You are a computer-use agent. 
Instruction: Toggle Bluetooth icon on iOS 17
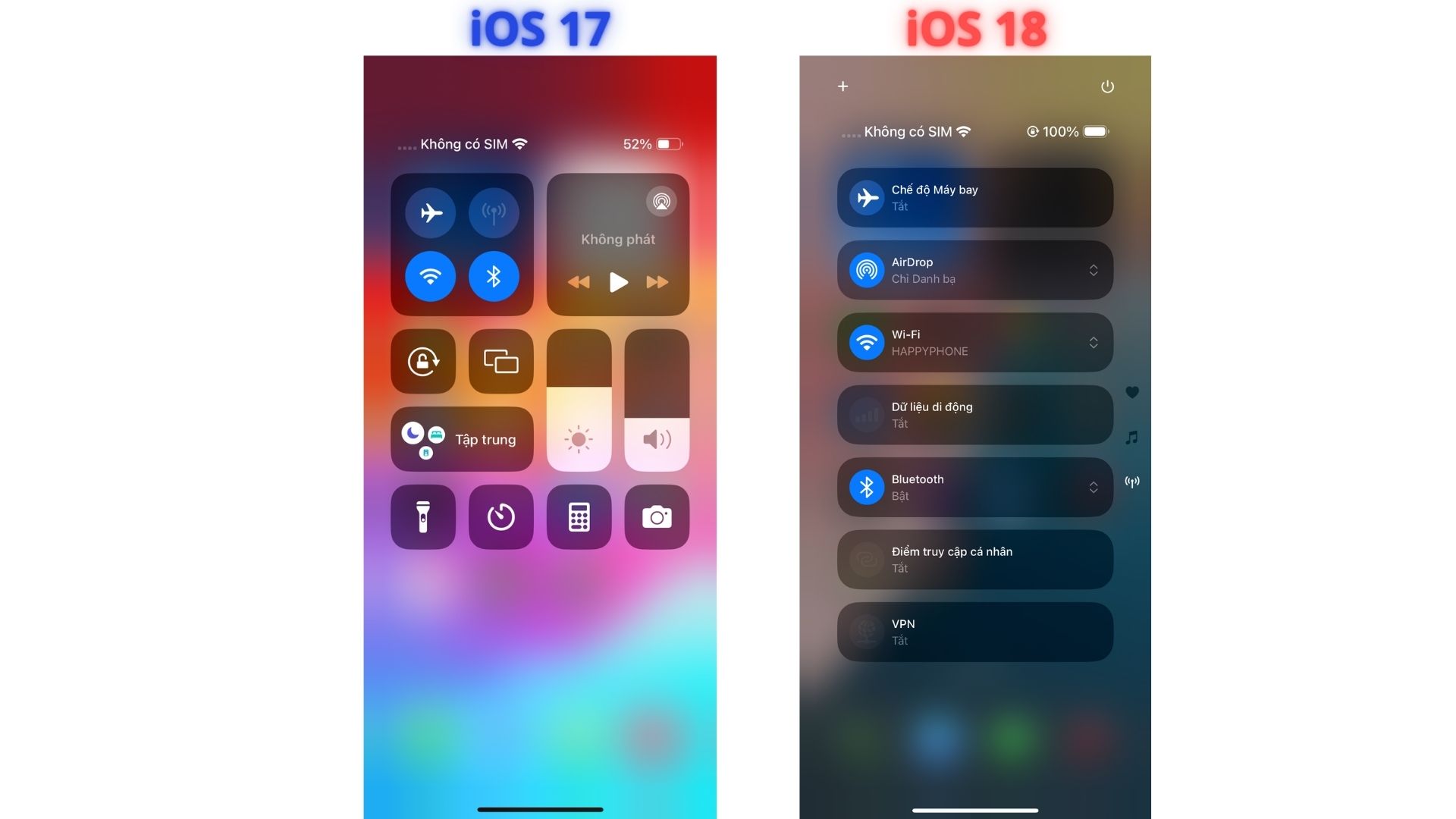point(494,275)
